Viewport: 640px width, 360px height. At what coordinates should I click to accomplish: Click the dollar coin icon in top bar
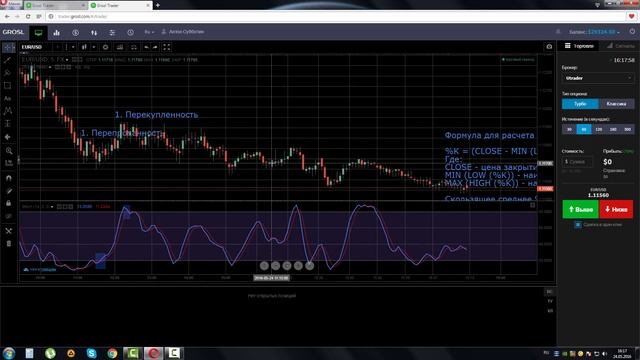pos(75,33)
